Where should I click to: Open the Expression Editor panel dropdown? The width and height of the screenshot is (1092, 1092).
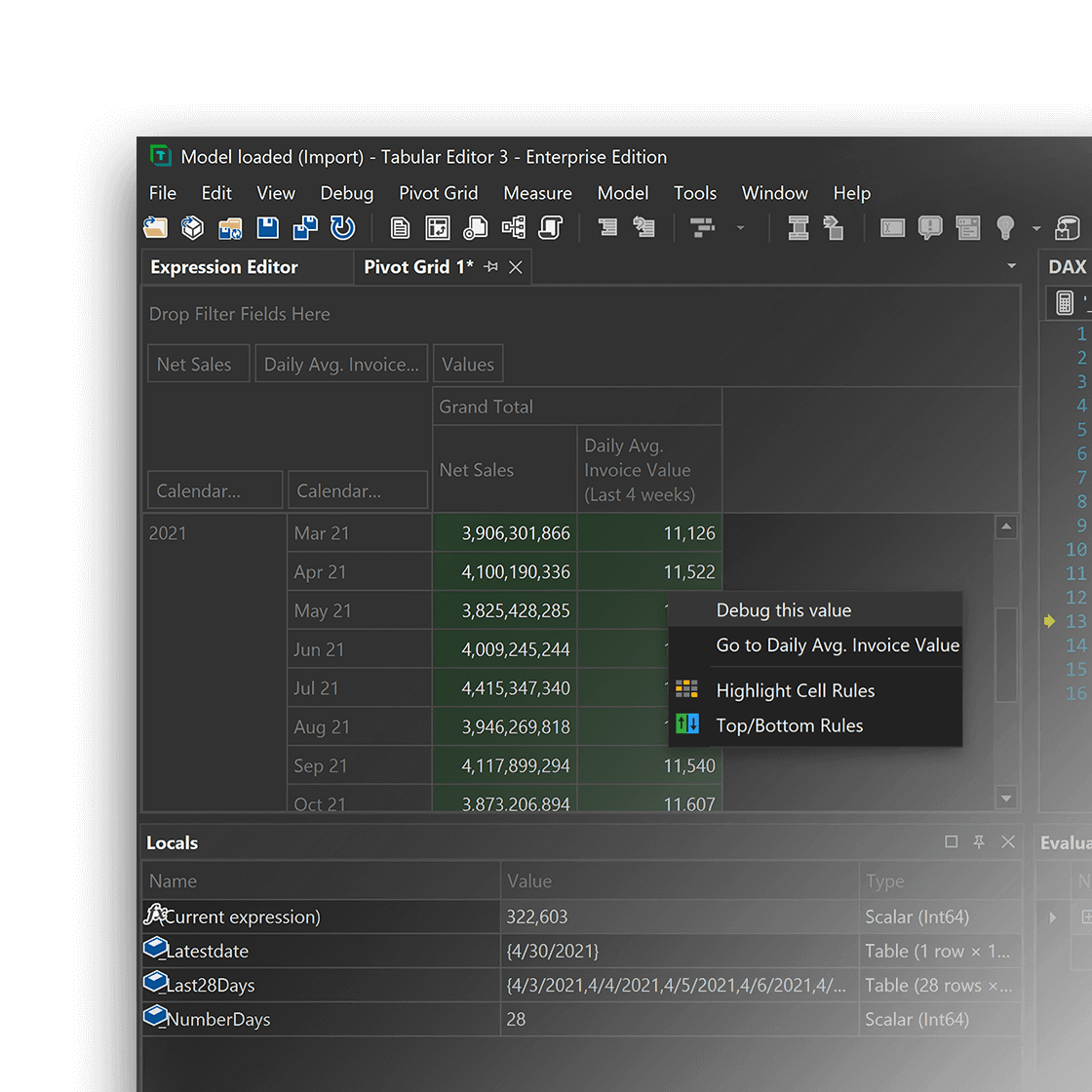(1012, 266)
